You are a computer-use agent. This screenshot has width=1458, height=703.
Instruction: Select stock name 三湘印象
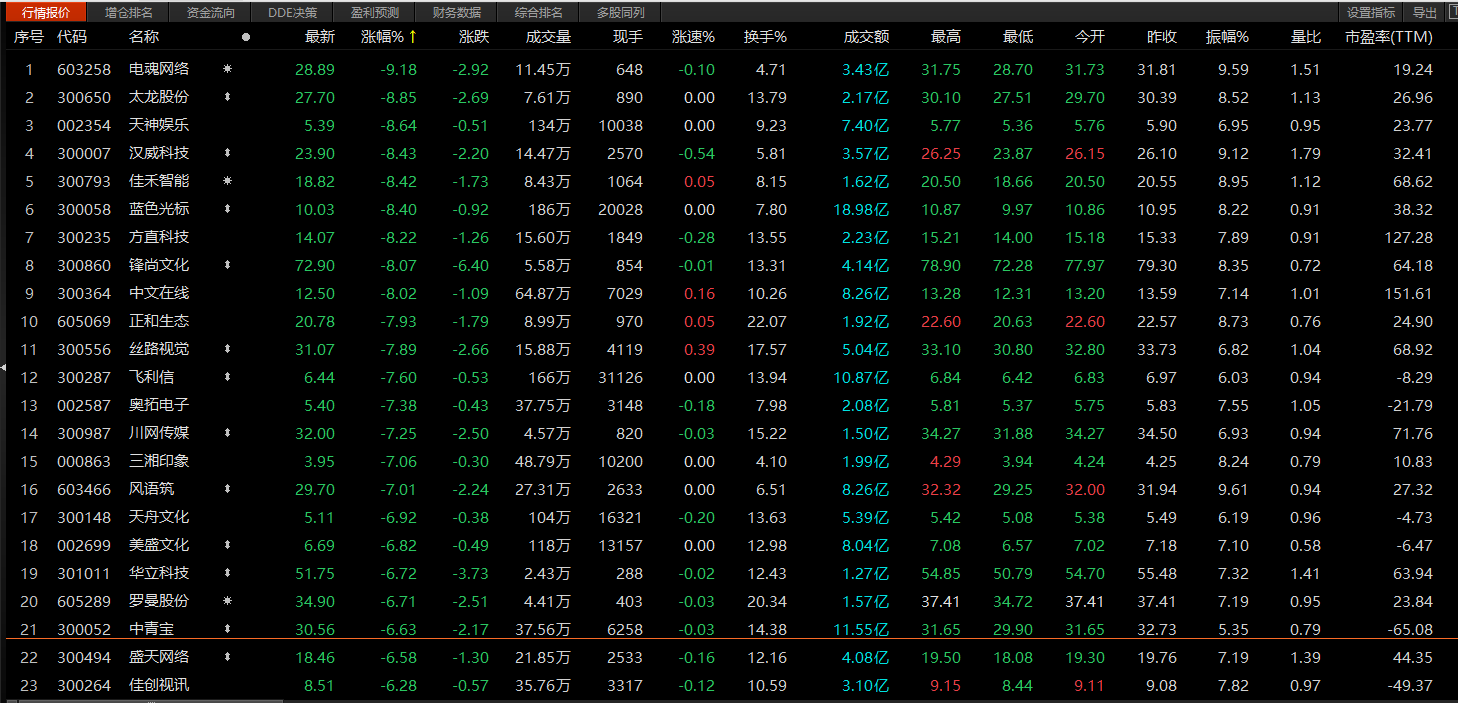click(x=159, y=462)
